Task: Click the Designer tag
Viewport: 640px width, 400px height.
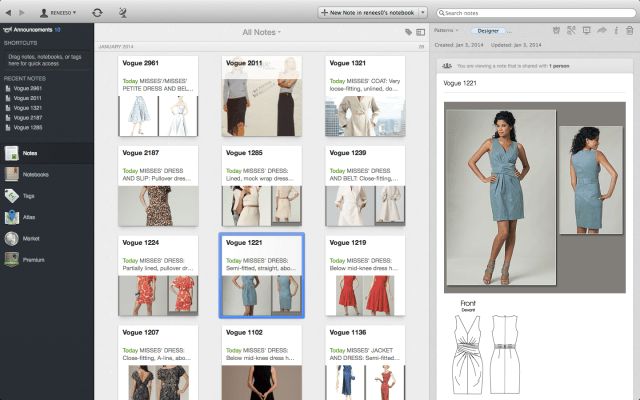Action: pos(488,31)
